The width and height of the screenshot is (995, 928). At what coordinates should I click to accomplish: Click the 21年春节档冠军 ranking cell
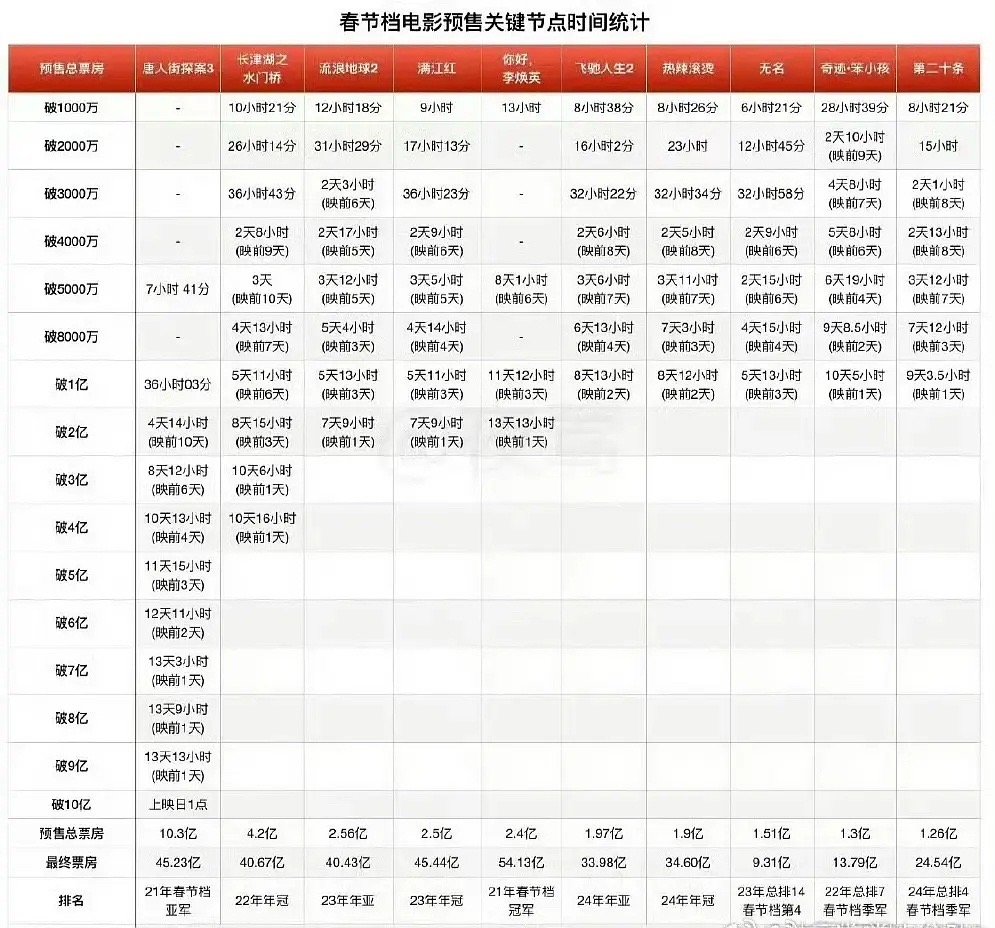click(x=521, y=900)
